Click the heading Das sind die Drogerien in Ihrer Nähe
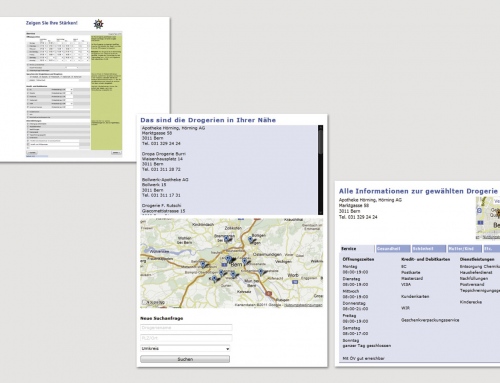The image size is (500, 383). (x=208, y=120)
